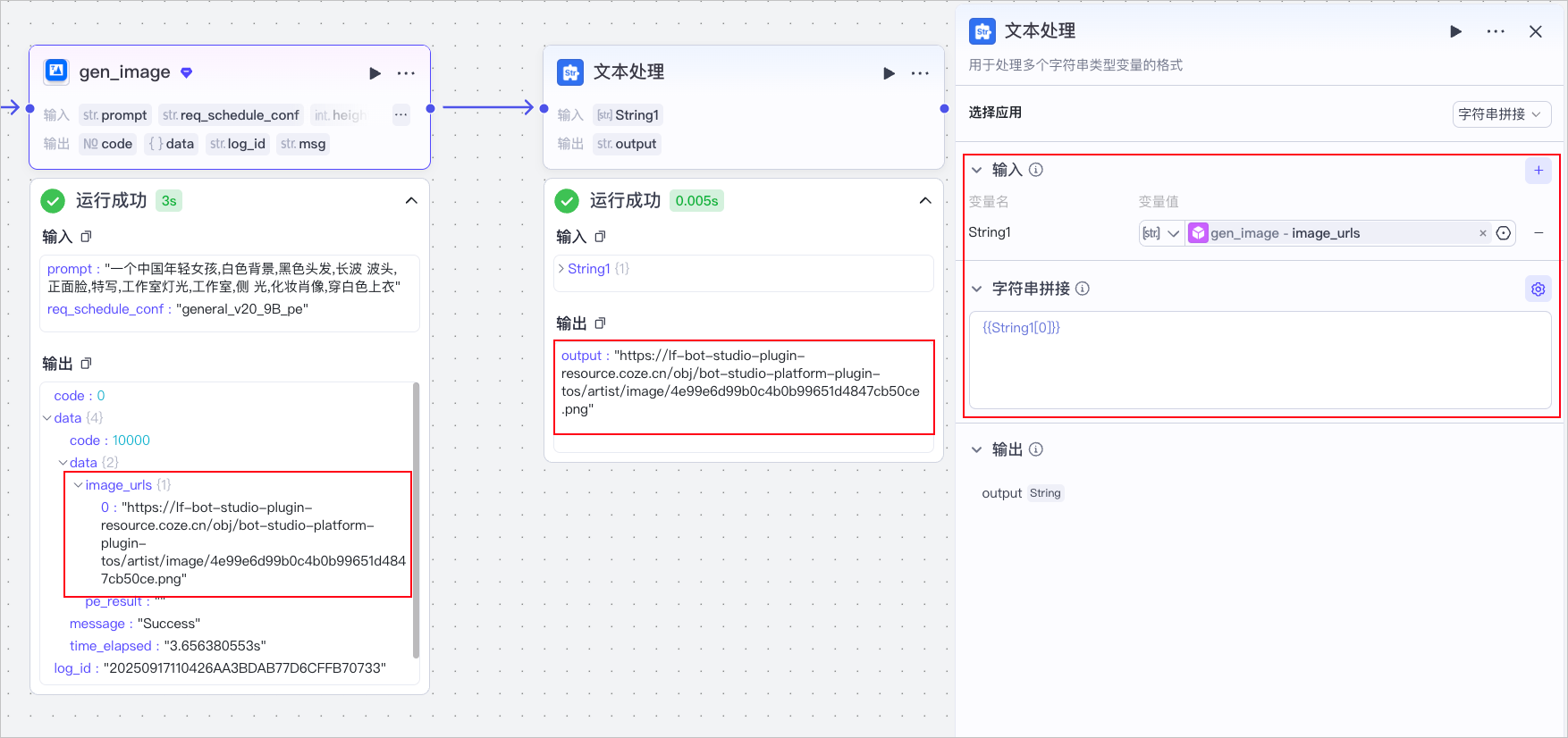Viewport: 1568px width, 738px height.
Task: Open 选择应用 字符串拼接 dropdown
Action: coord(1501,114)
